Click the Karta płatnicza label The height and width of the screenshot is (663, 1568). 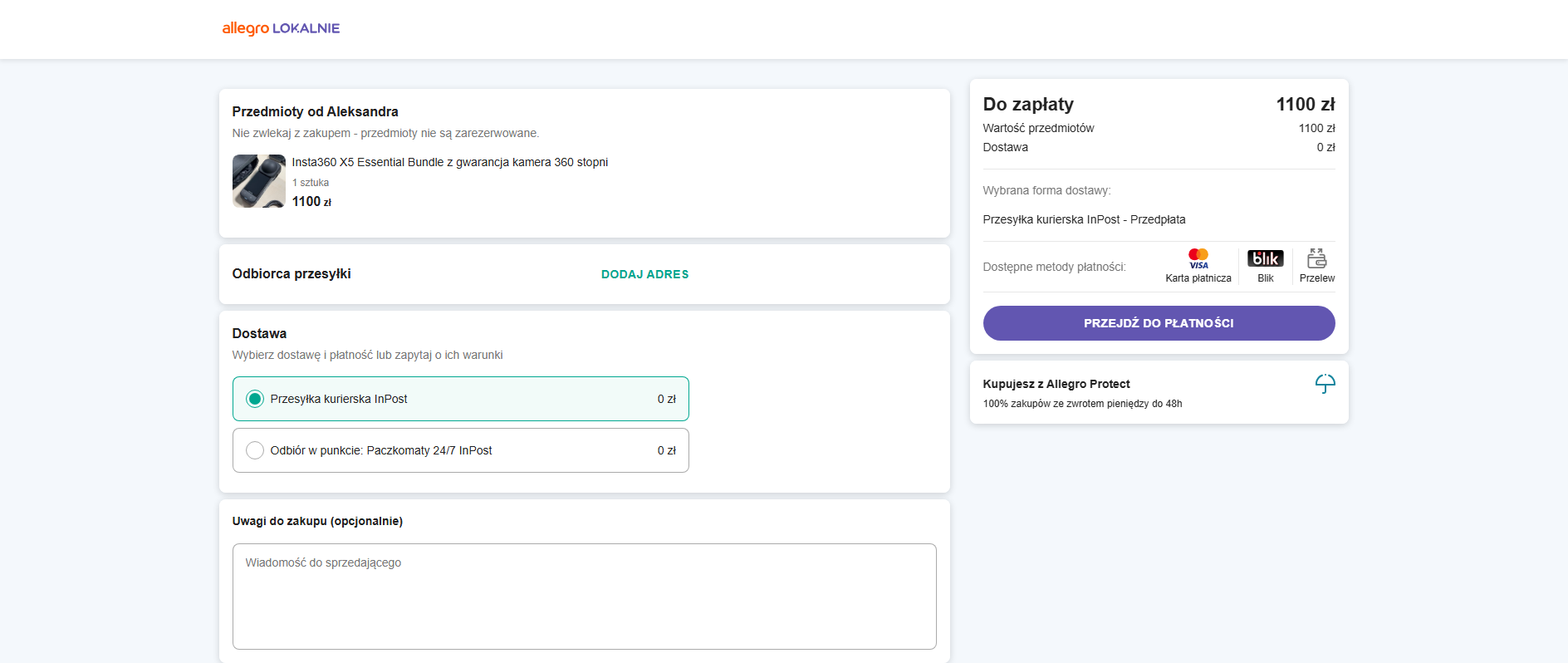click(x=1198, y=278)
